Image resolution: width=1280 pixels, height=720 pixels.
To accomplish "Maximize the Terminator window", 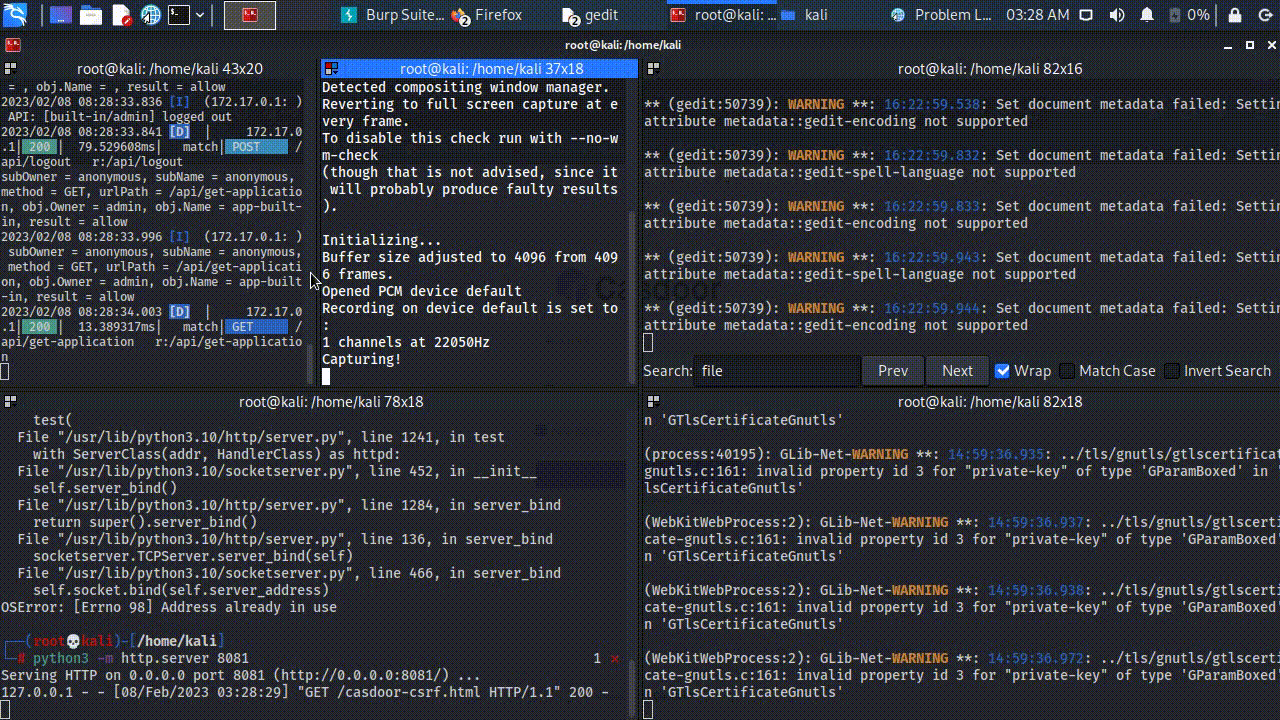I will coord(1250,45).
